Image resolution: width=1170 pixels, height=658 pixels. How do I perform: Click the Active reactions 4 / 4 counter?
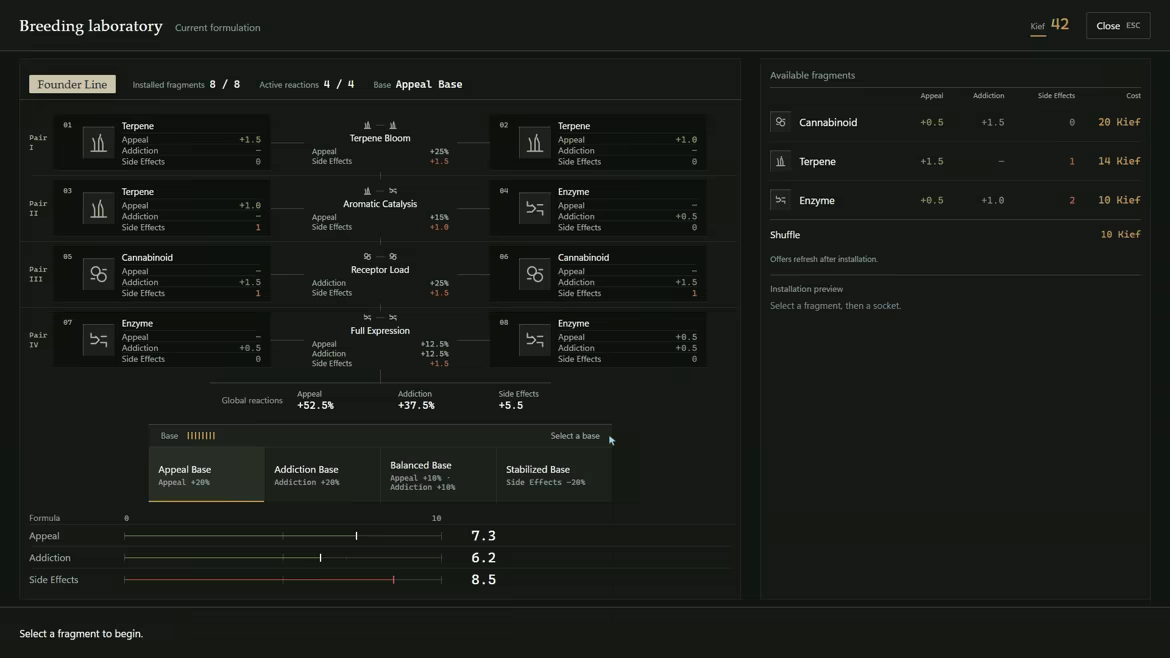pyautogui.click(x=307, y=84)
